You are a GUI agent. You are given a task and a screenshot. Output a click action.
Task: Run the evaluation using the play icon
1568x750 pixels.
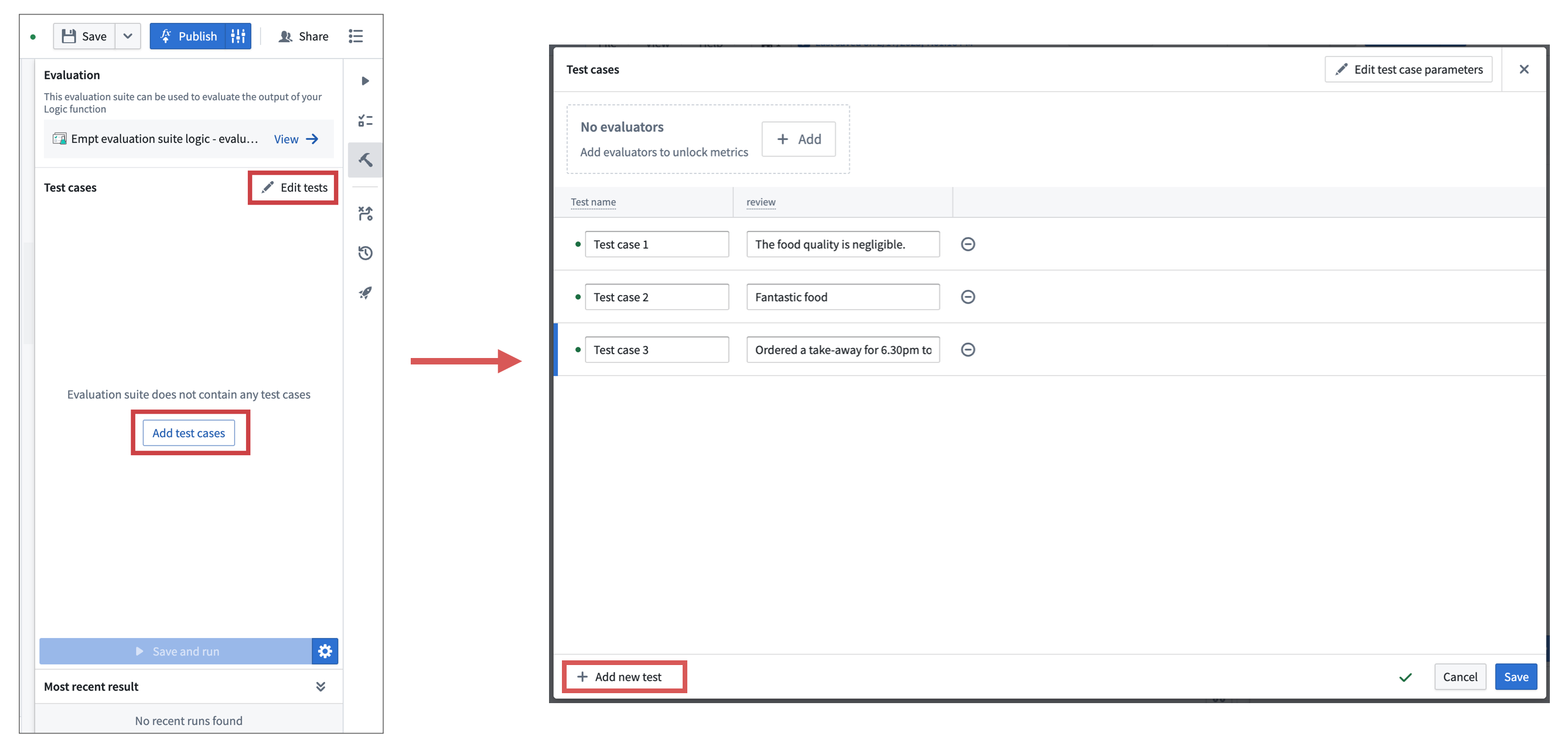[x=365, y=80]
